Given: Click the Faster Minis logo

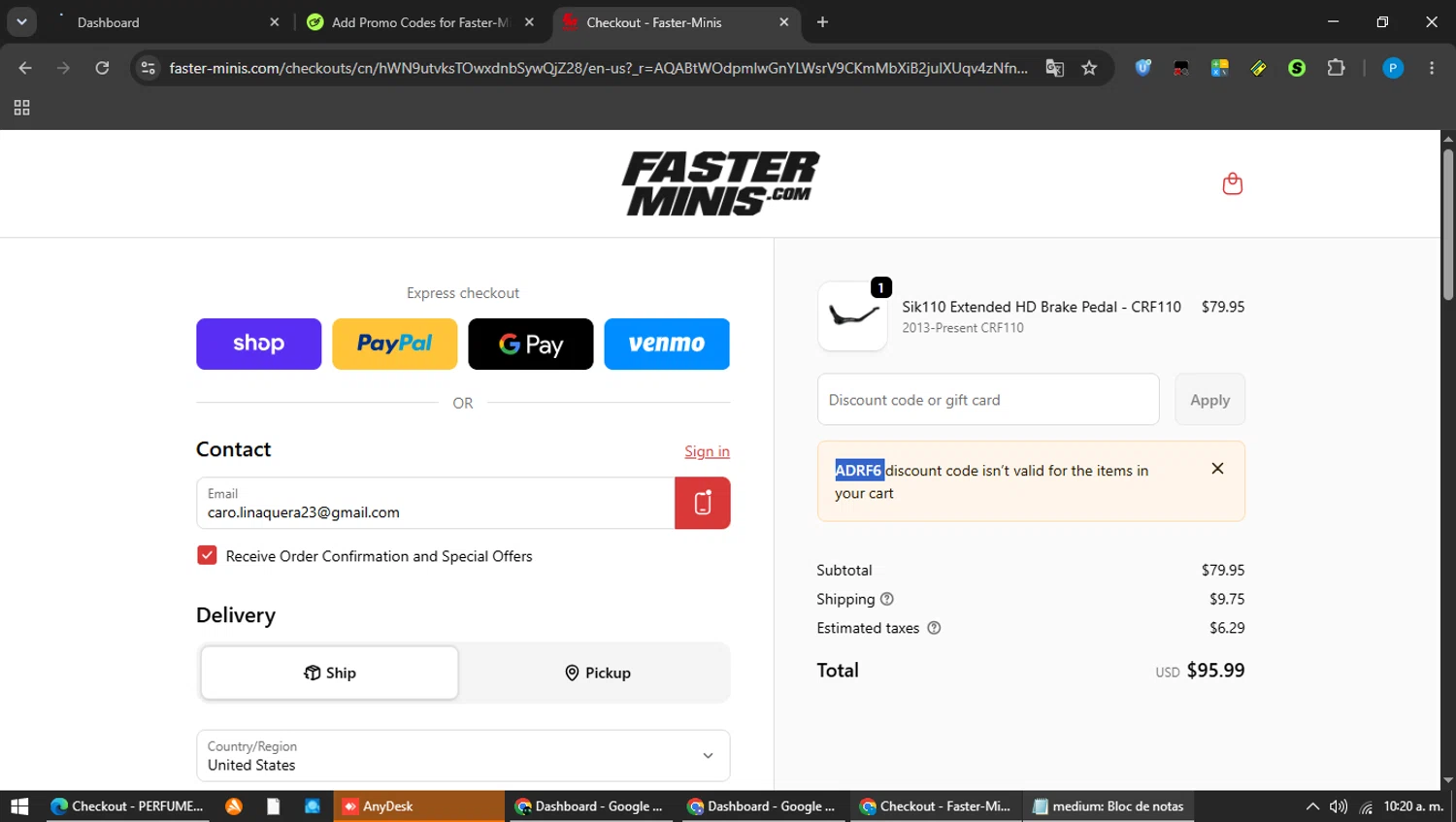Looking at the screenshot, I should 720,183.
